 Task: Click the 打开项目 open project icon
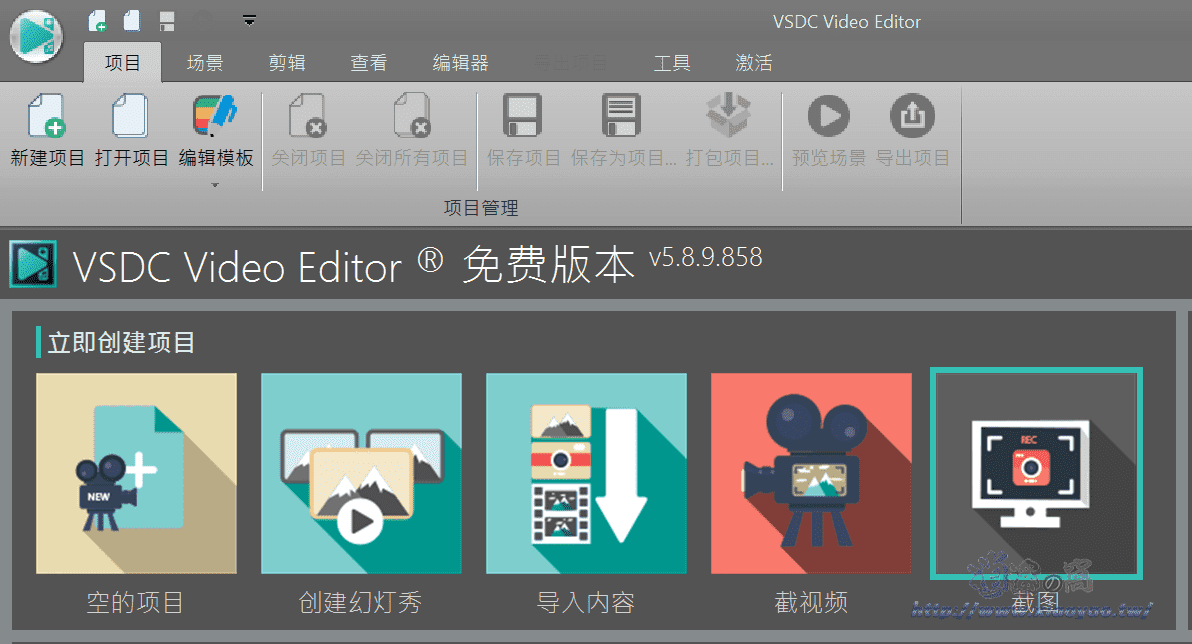tap(131, 116)
